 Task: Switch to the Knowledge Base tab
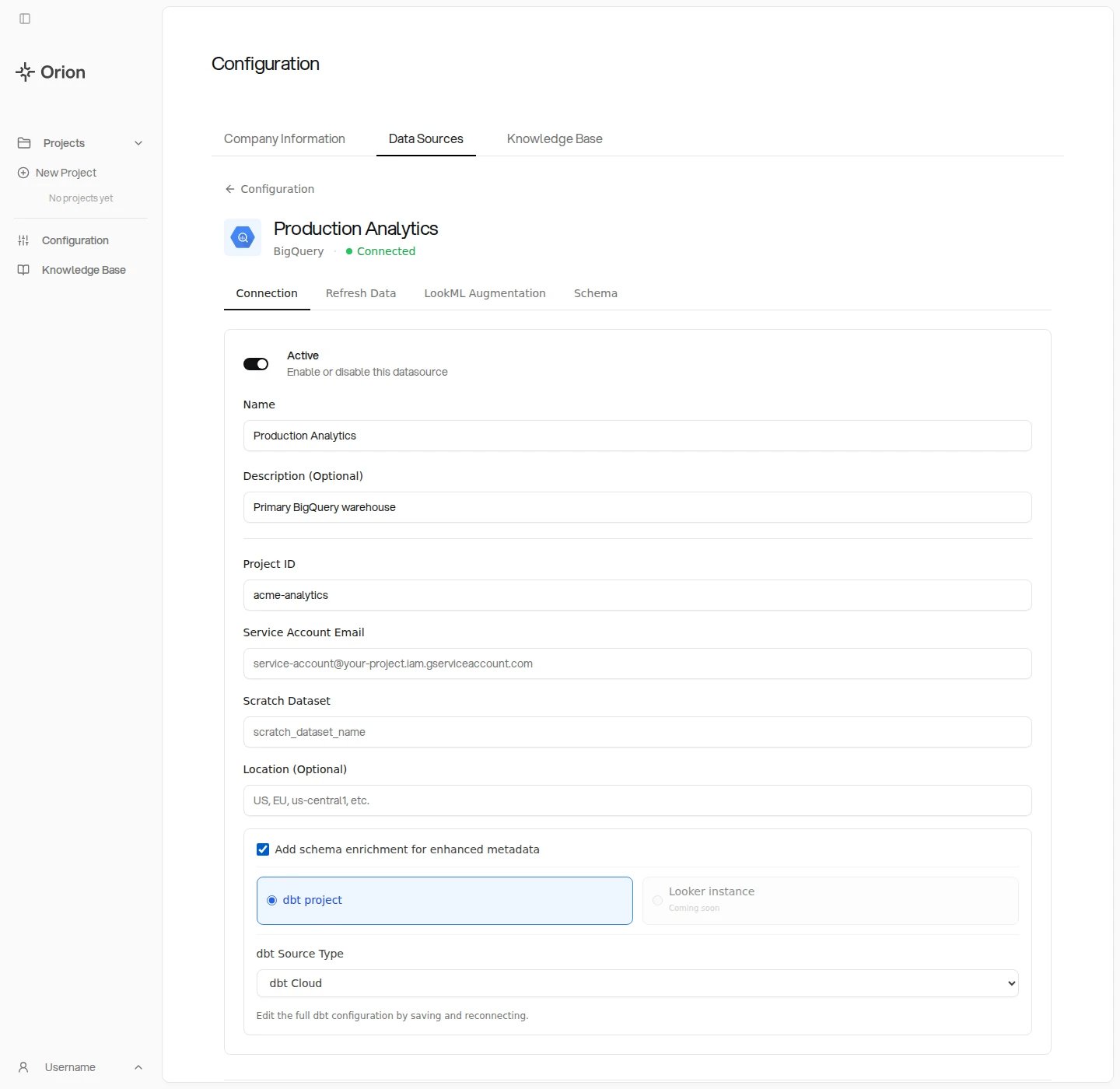pyautogui.click(x=555, y=138)
